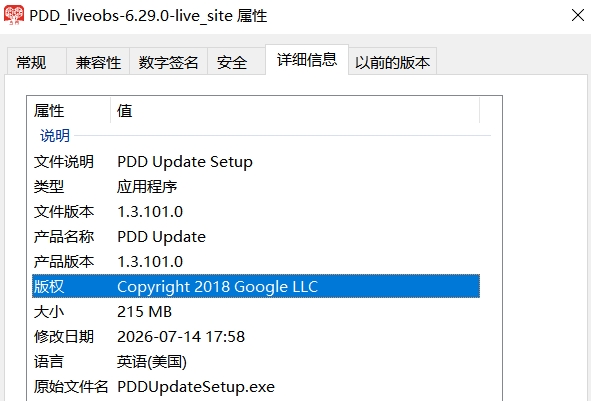Select the 修改日期 row
Image resolution: width=591 pixels, height=401 pixels.
[256, 337]
